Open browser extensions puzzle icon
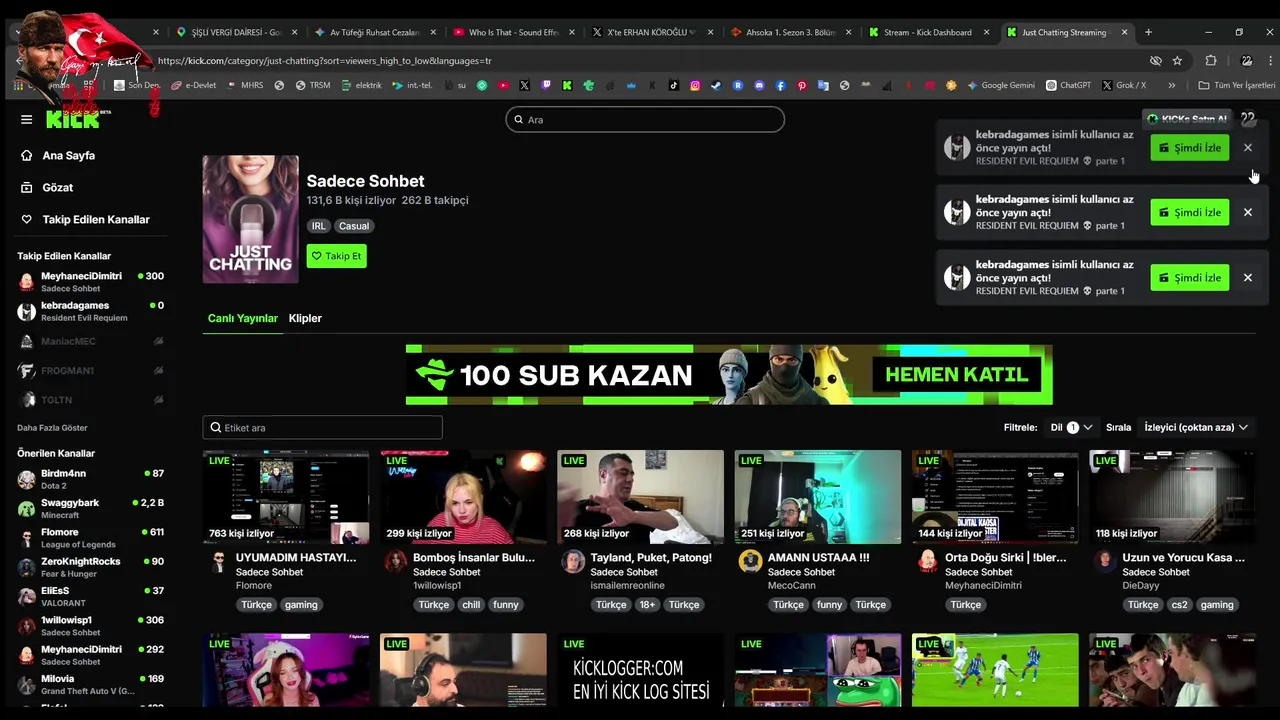Image resolution: width=1280 pixels, height=720 pixels. 1211,60
